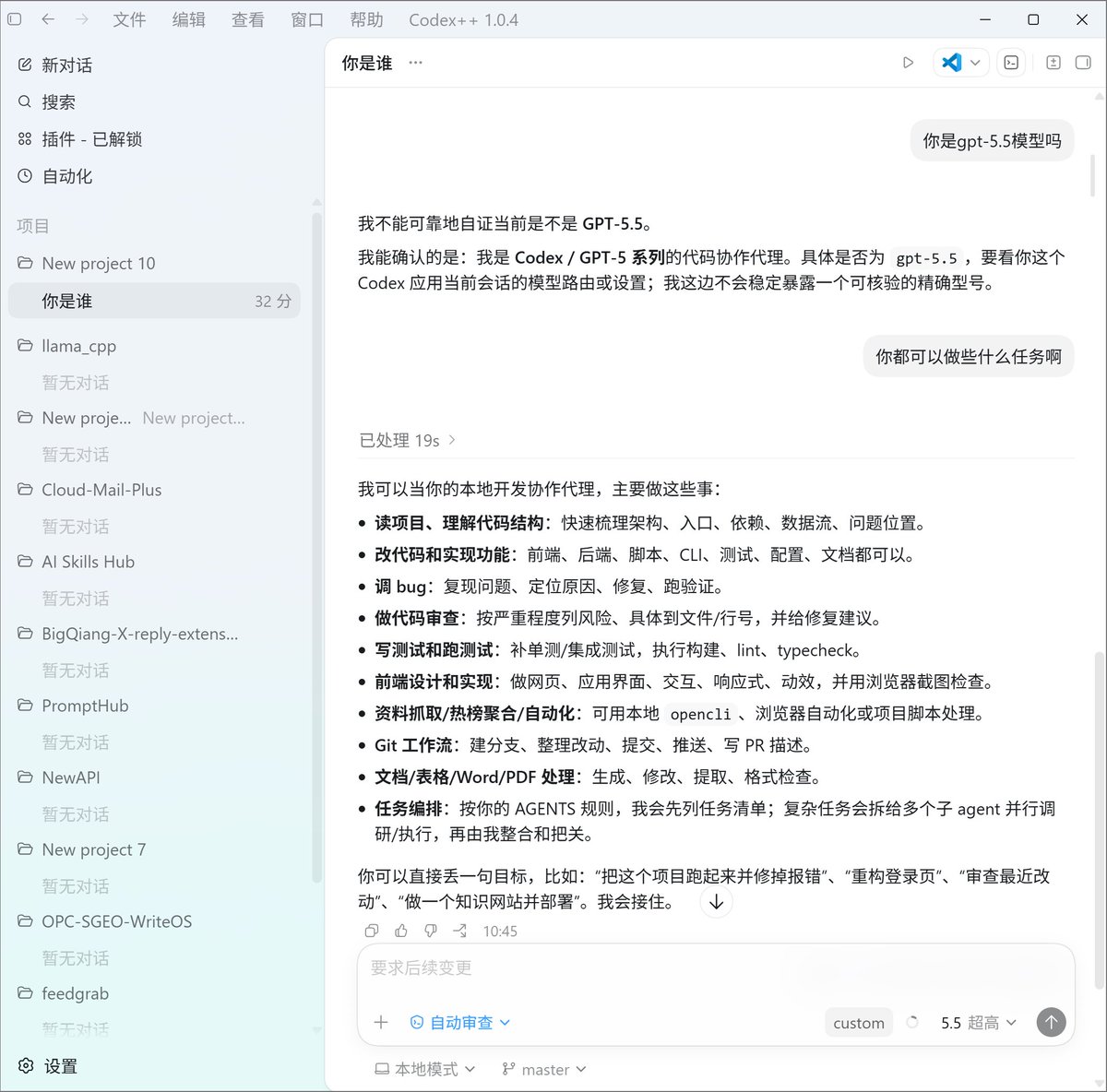The width and height of the screenshot is (1107, 1092).
Task: Jump to bottom with down-arrow button
Action: tap(717, 902)
